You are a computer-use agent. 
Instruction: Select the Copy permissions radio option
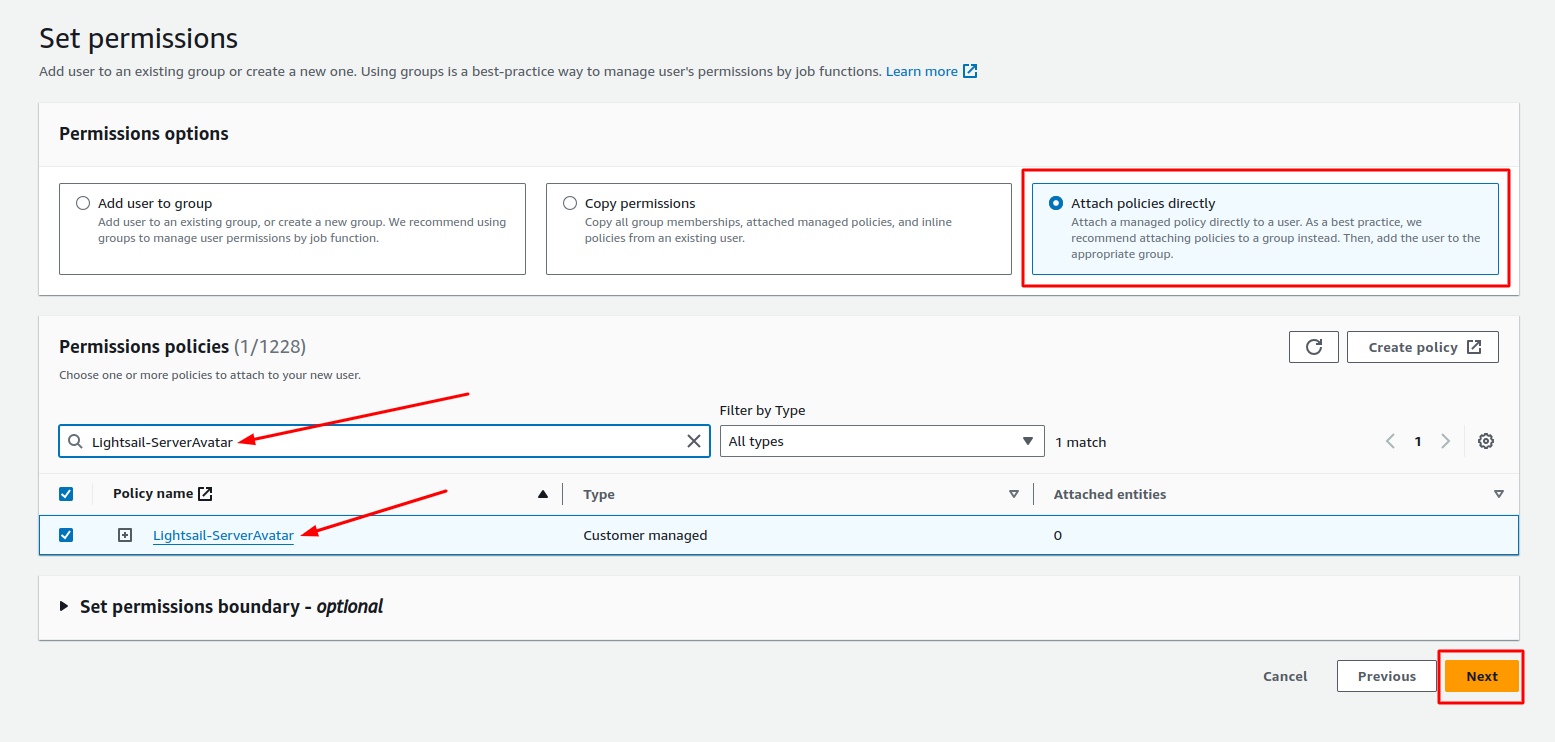pyautogui.click(x=570, y=203)
